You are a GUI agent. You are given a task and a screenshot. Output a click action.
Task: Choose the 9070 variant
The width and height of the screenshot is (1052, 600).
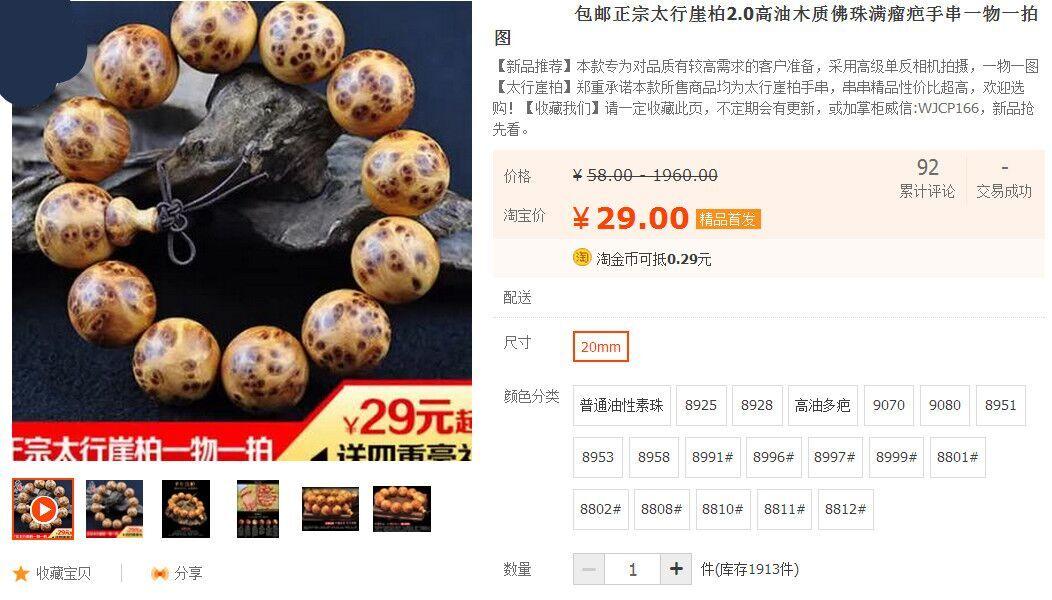(x=889, y=405)
